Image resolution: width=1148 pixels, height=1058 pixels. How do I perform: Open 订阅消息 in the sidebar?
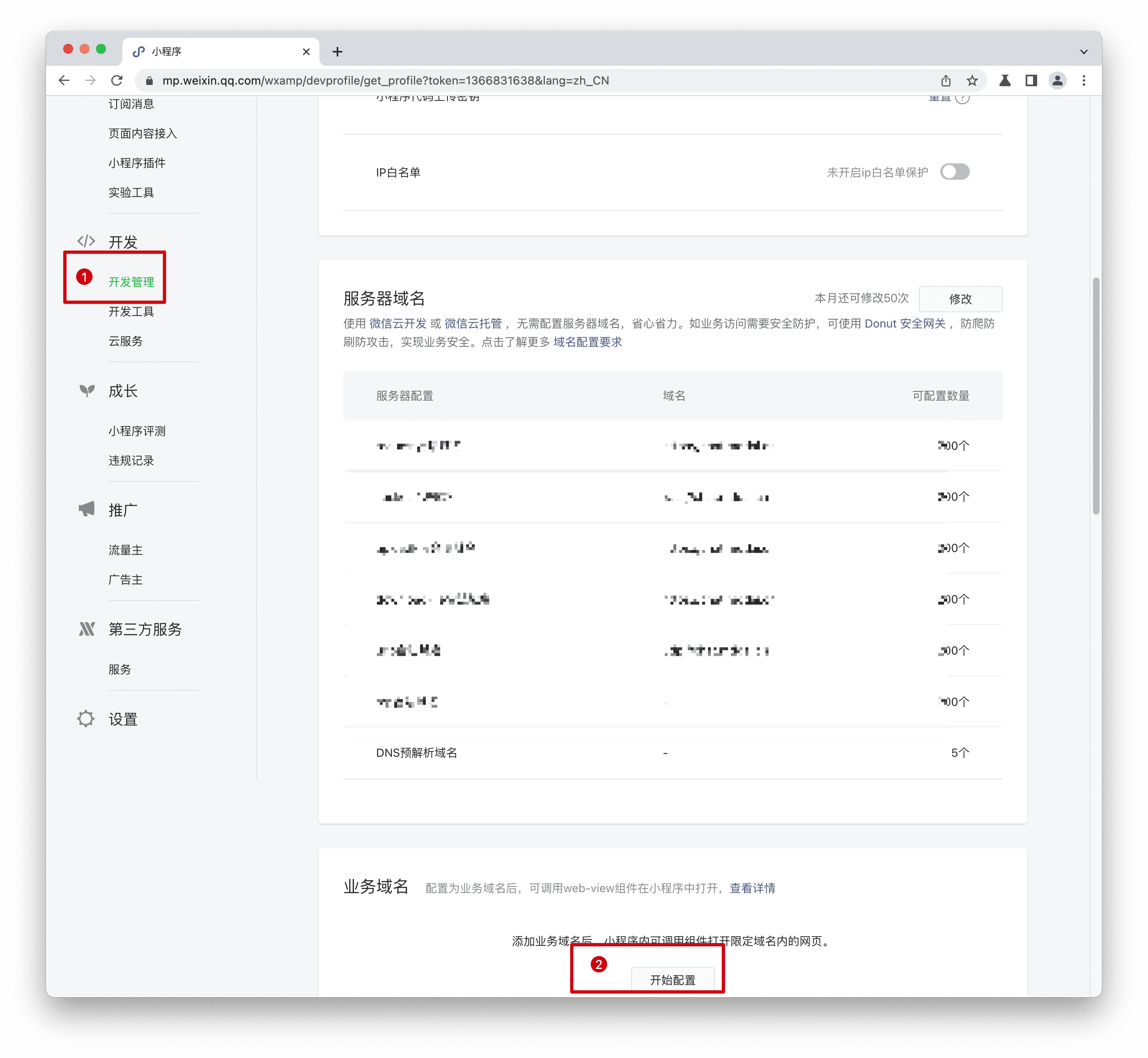(x=131, y=103)
